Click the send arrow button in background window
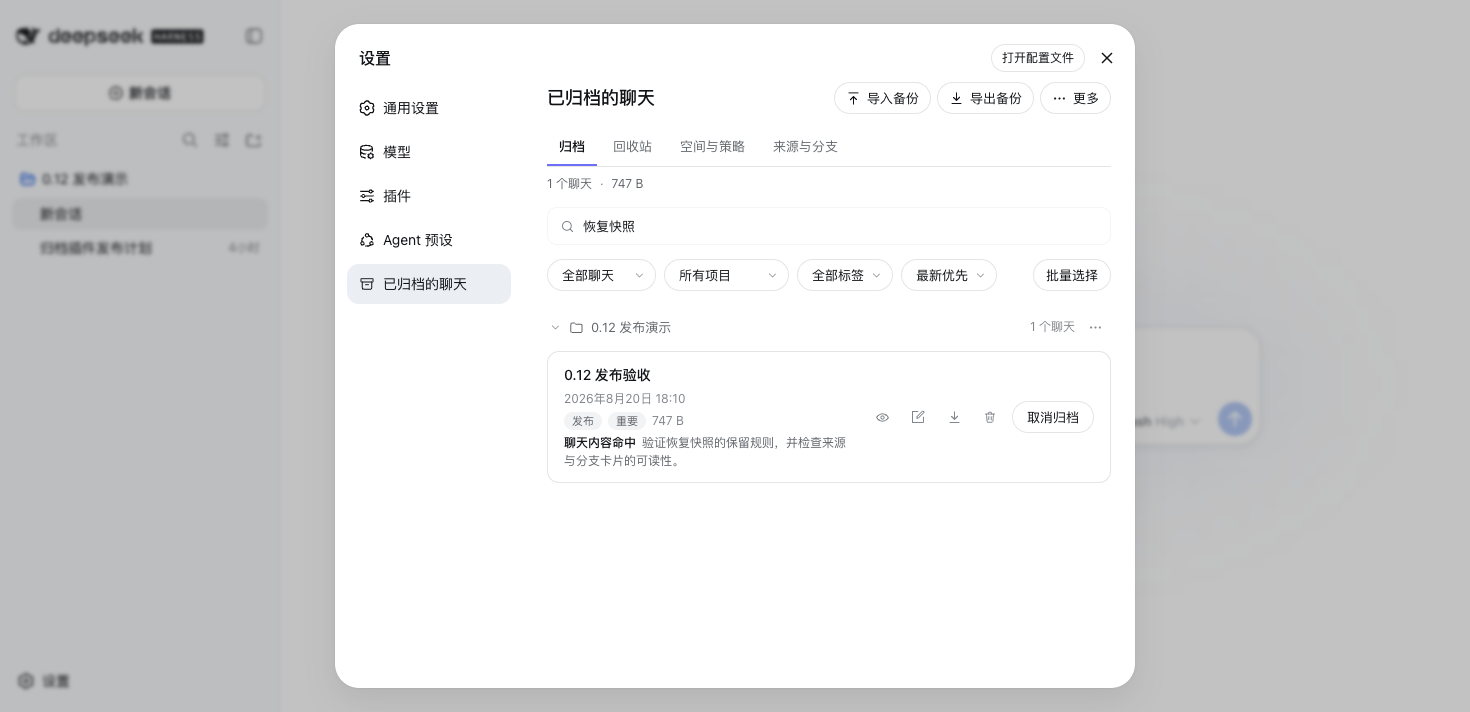Image resolution: width=1470 pixels, height=712 pixels. click(1235, 418)
